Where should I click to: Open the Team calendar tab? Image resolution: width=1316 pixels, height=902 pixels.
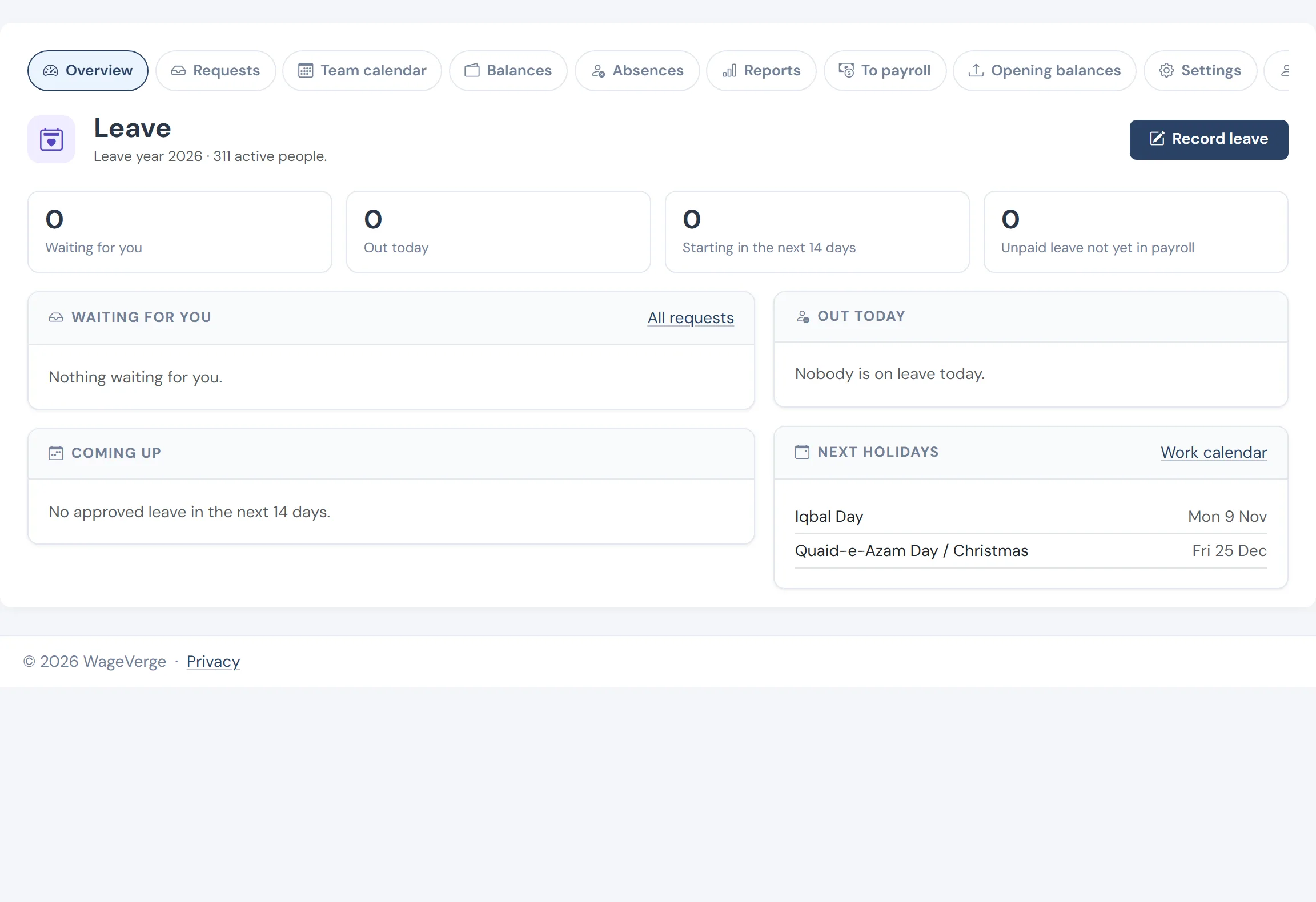362,71
